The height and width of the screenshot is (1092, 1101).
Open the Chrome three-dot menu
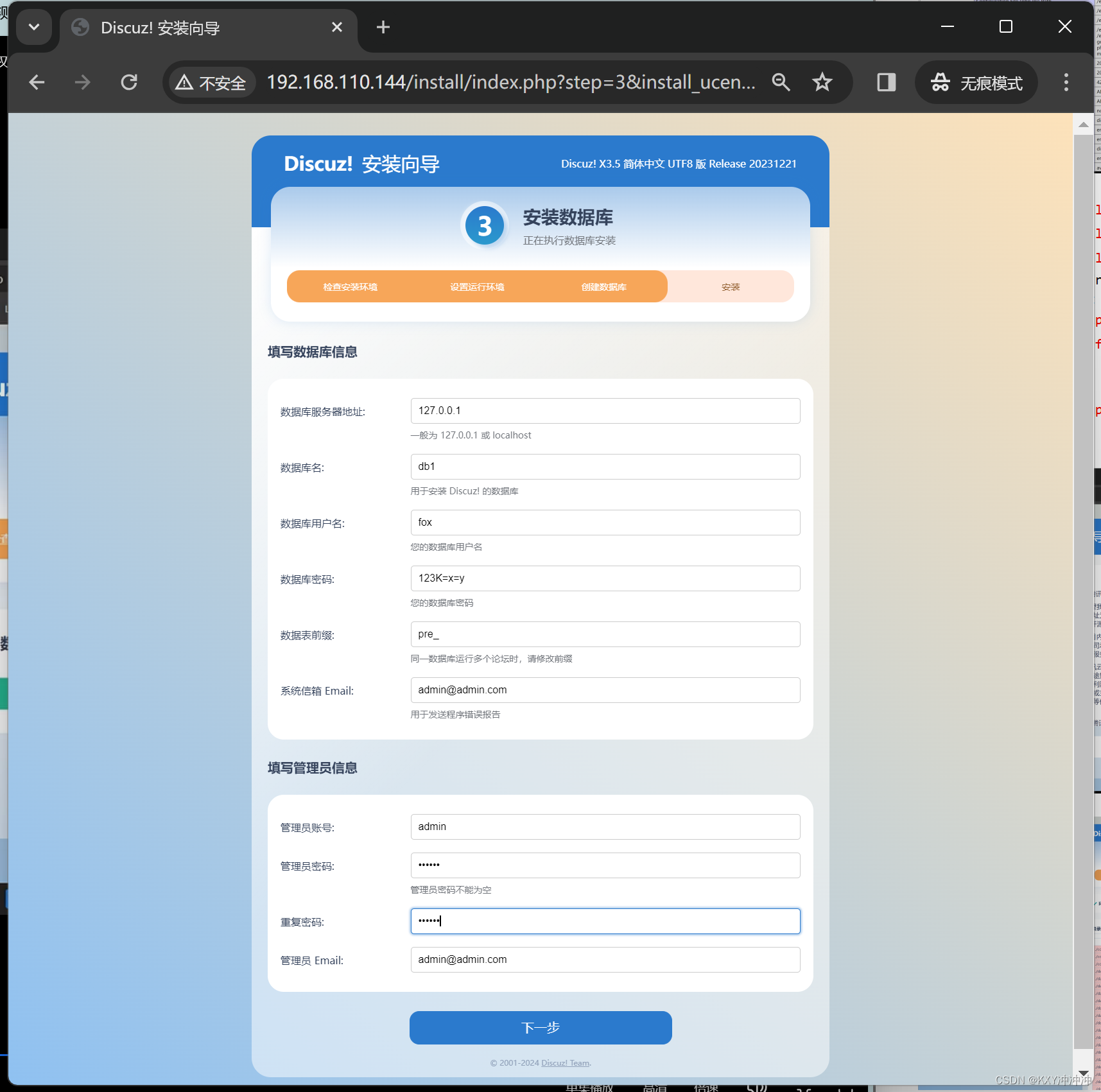1066,82
